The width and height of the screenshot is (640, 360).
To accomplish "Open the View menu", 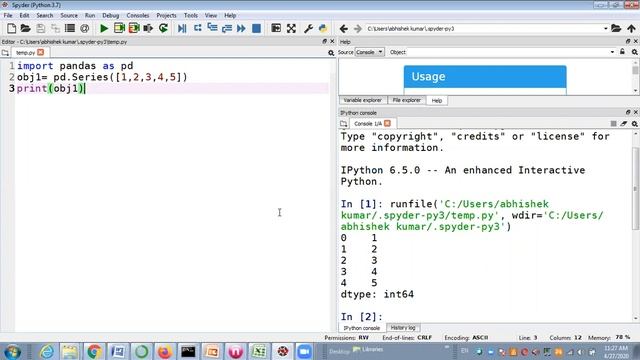I will 211,16.
